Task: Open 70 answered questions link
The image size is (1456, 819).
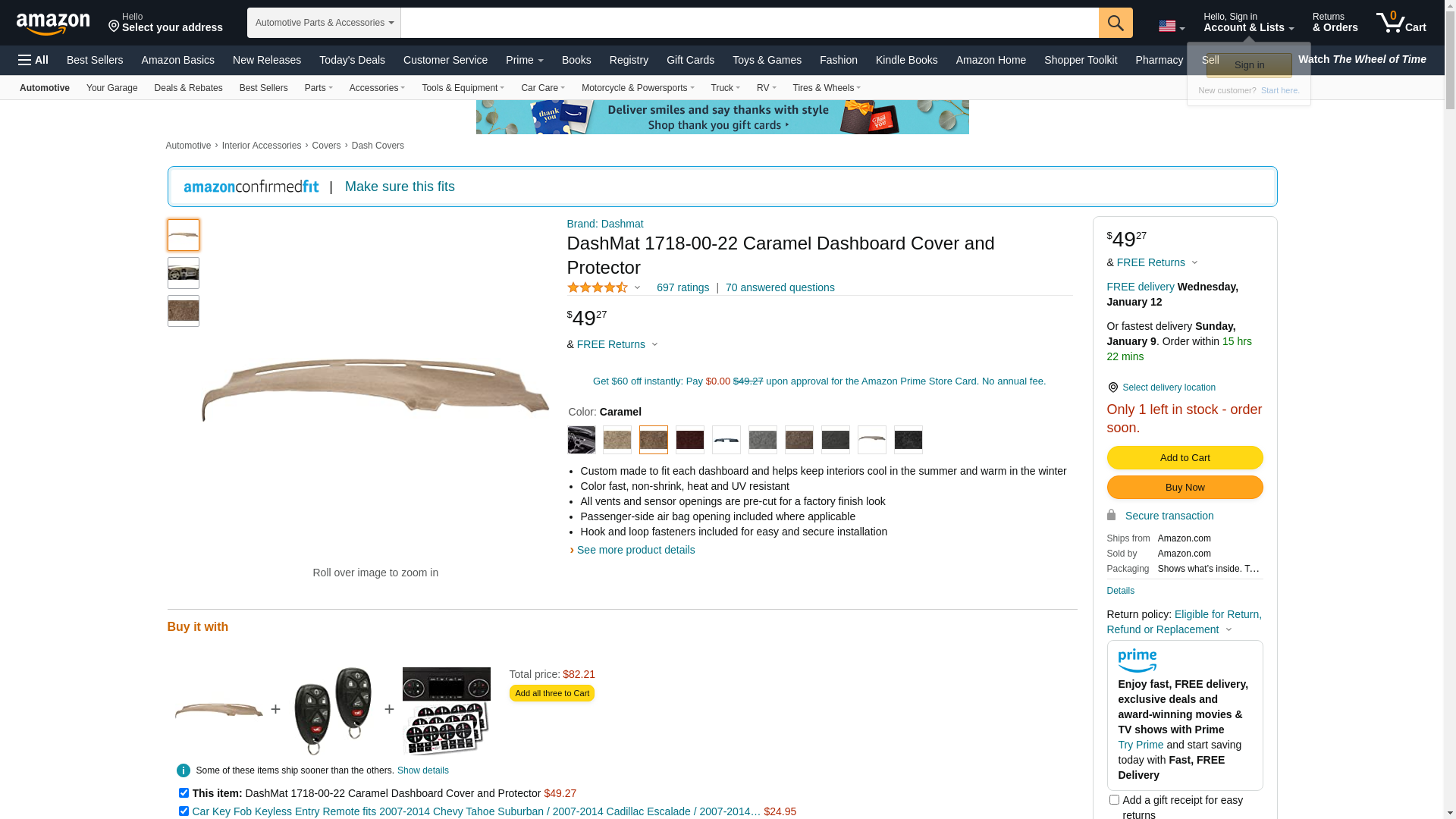Action: (780, 287)
